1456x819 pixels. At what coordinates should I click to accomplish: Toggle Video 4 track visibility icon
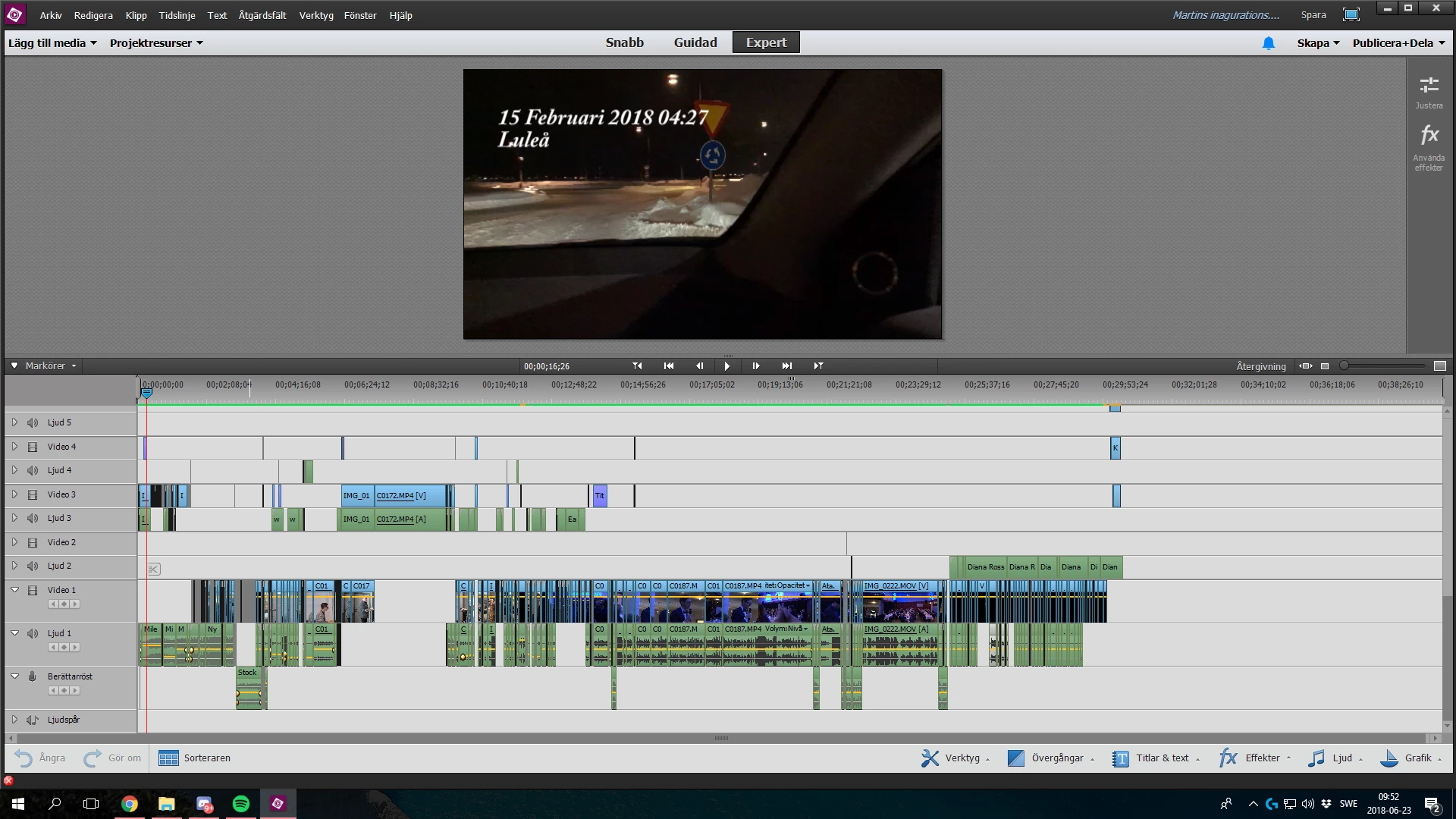pos(33,447)
